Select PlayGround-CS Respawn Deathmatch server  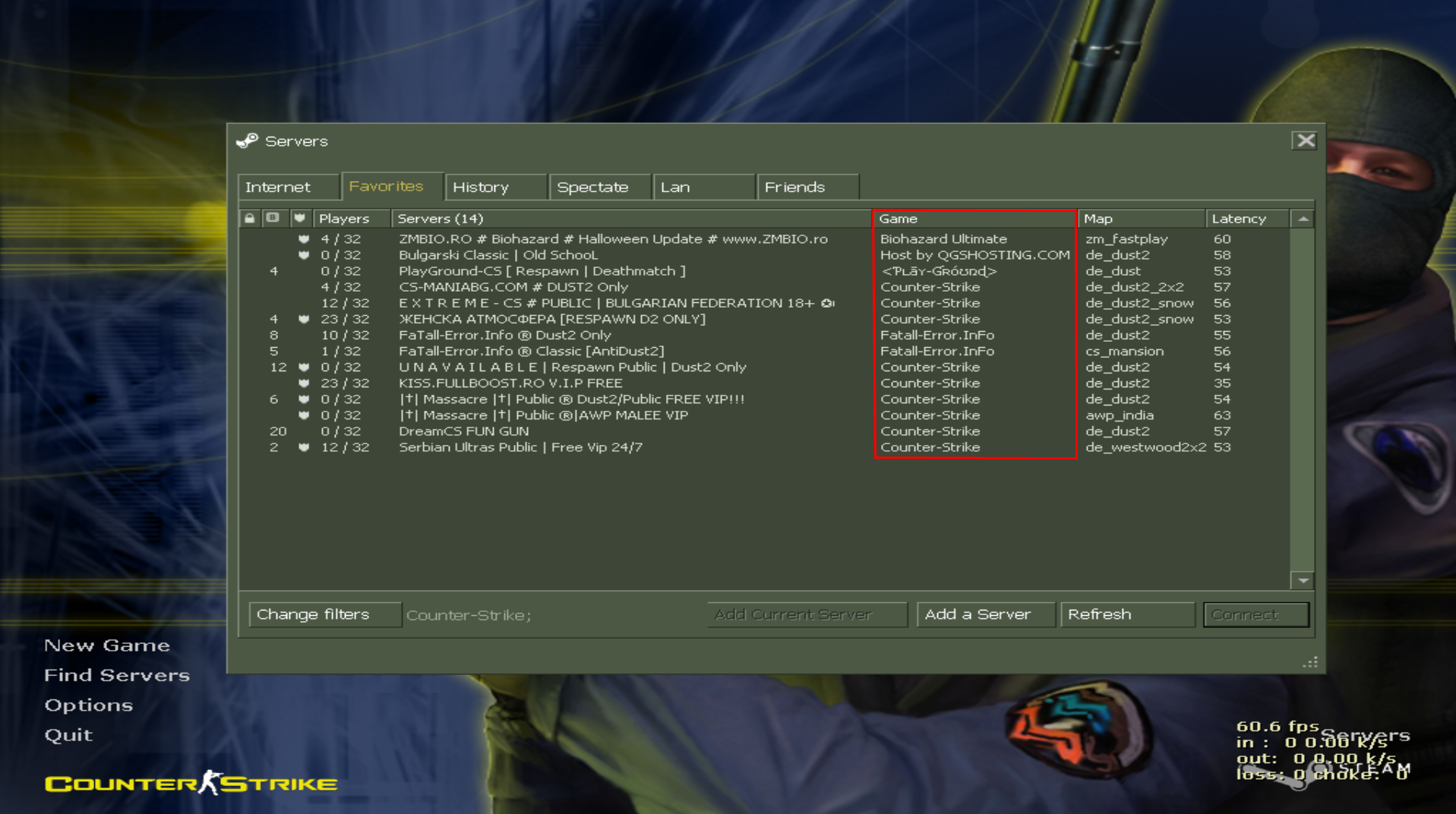coord(764,271)
